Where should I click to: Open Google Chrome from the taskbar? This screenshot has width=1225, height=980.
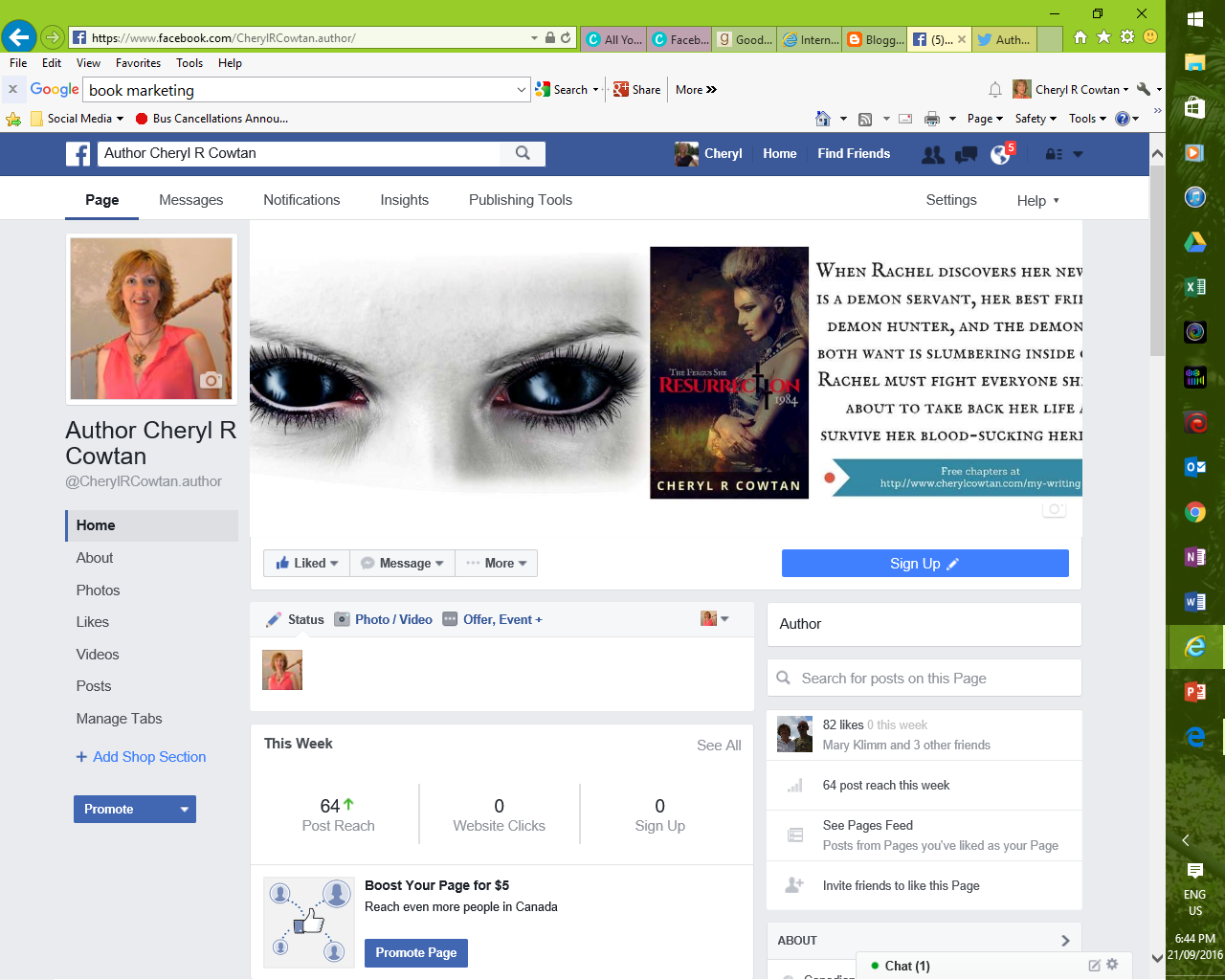point(1194,512)
